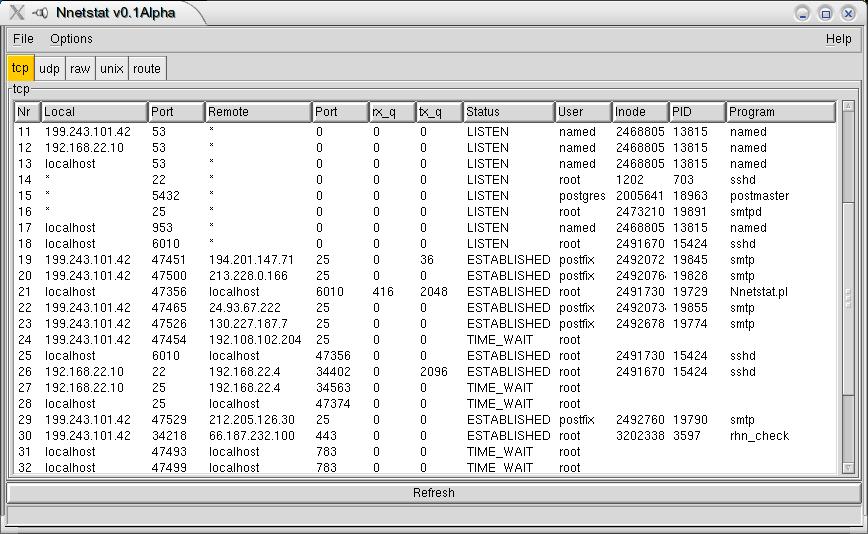
Task: Select the tcp tab
Action: click(x=20, y=69)
